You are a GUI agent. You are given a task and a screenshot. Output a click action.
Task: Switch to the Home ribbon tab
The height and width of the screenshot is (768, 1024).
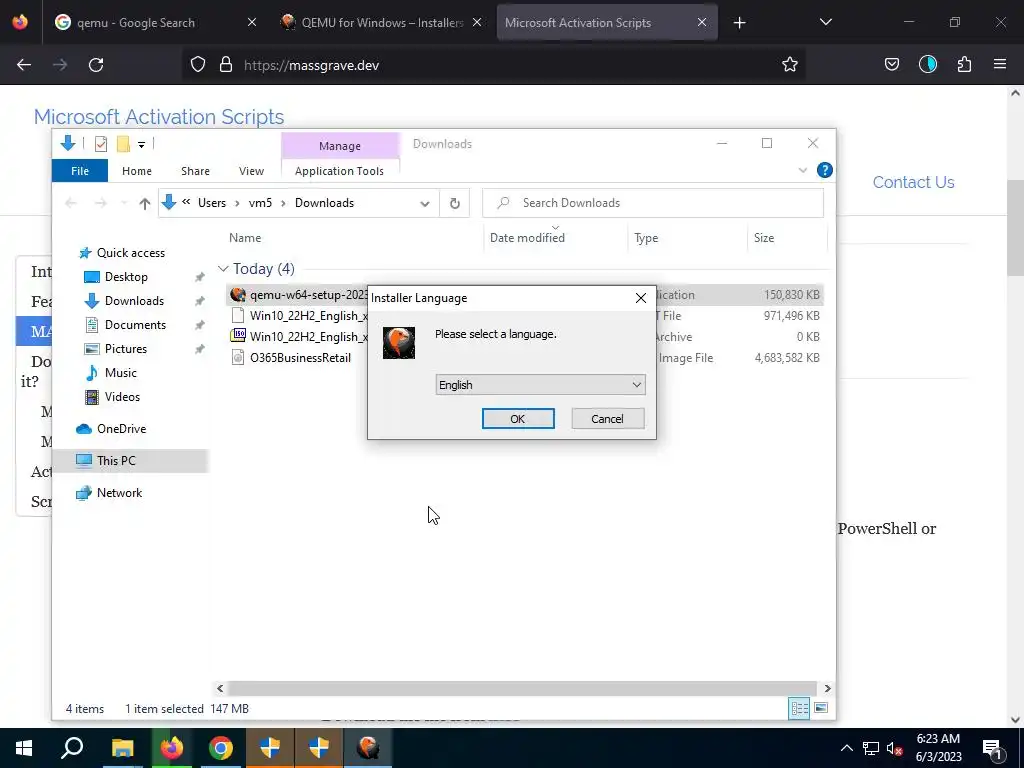[136, 171]
